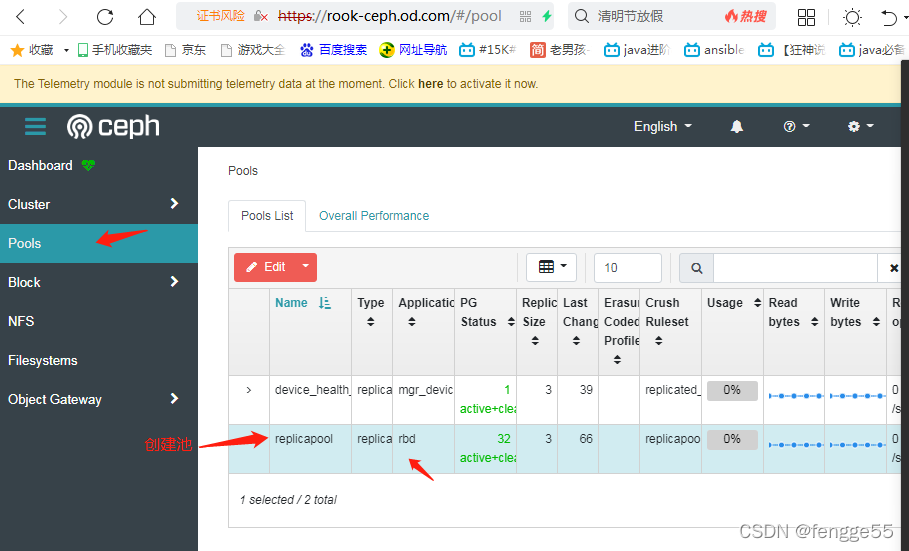Open the browser apps grid icon

806,17
